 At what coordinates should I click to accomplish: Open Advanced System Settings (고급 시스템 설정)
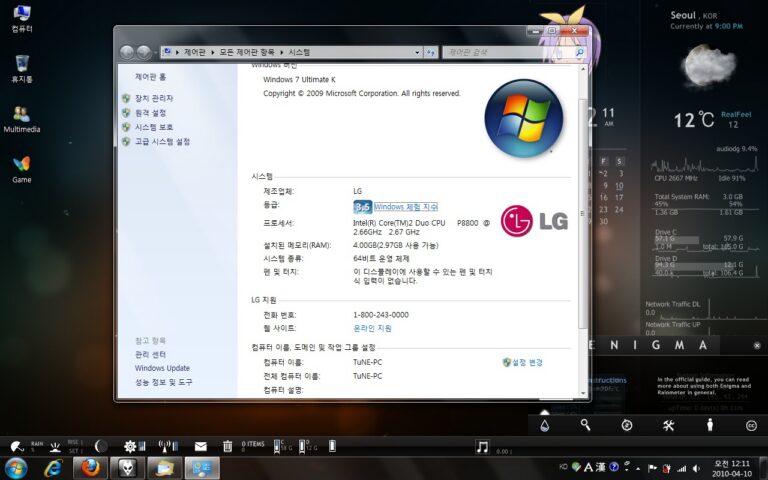162,142
